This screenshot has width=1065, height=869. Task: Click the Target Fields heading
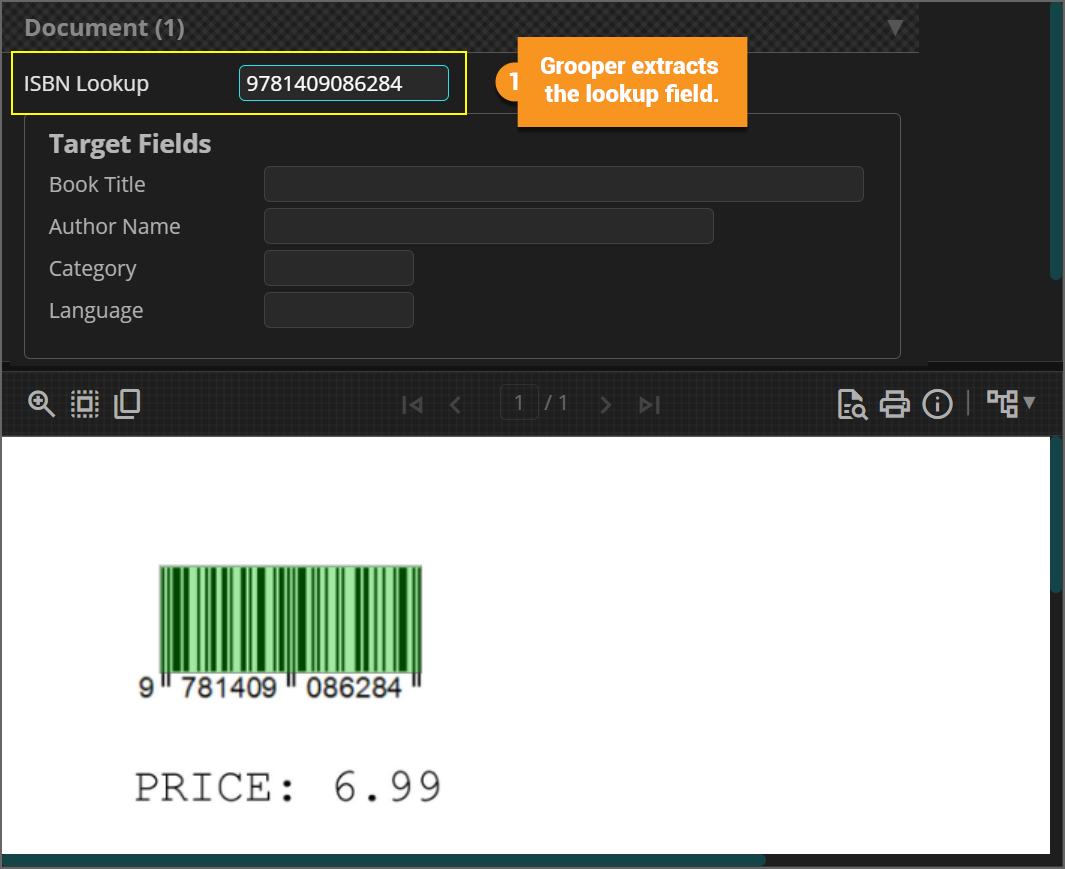[130, 144]
